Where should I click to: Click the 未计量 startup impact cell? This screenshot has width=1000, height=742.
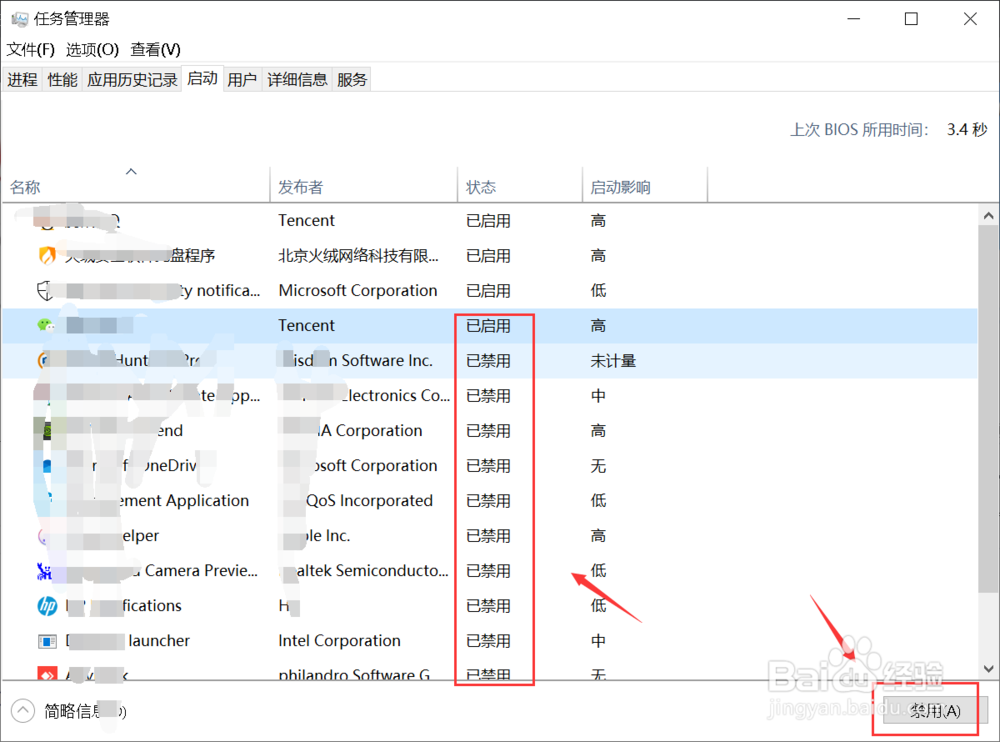614,360
